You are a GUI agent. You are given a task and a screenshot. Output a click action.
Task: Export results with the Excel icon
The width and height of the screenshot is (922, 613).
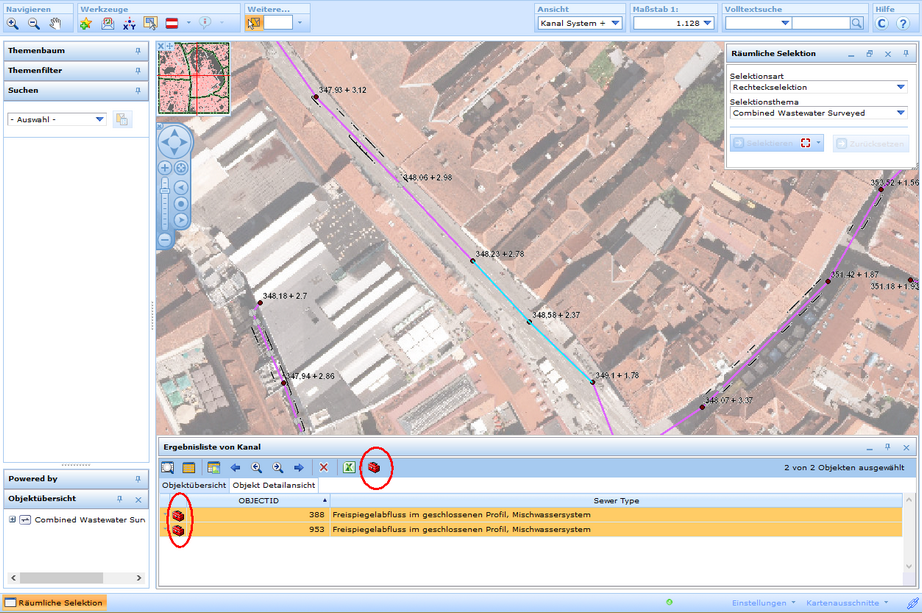click(x=349, y=467)
